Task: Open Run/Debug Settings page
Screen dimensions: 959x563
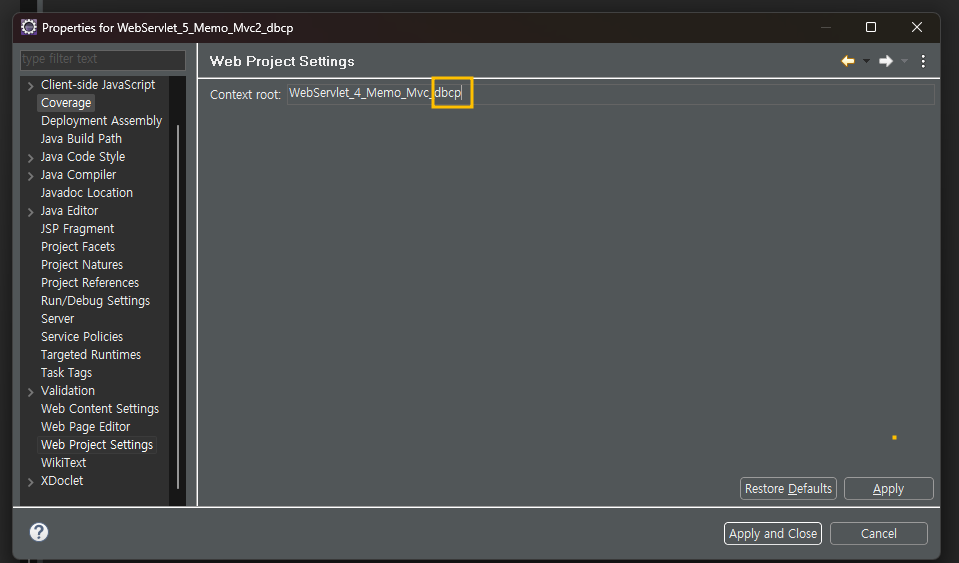Action: point(95,301)
